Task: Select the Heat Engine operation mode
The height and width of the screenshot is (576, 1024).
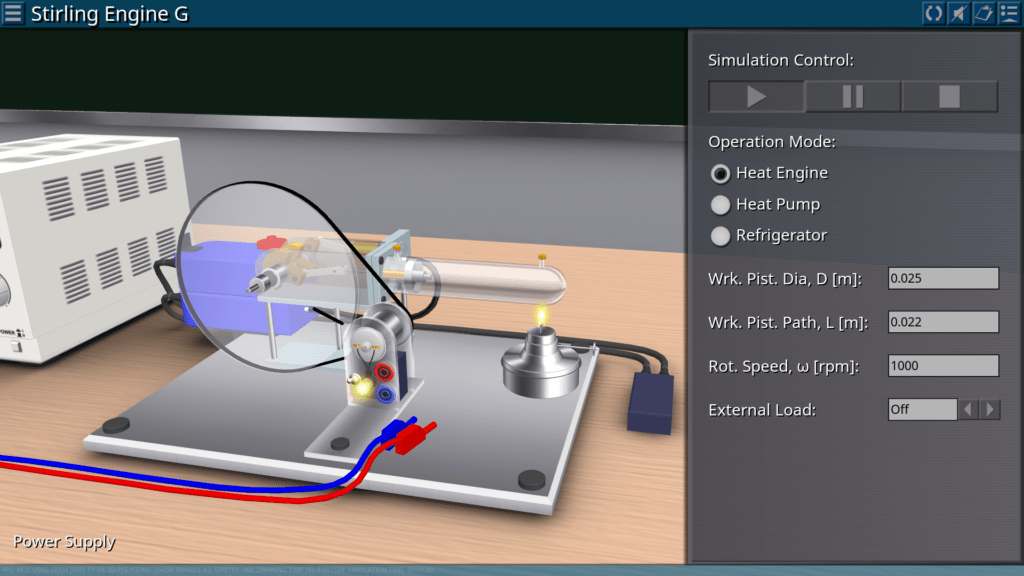Action: (720, 173)
